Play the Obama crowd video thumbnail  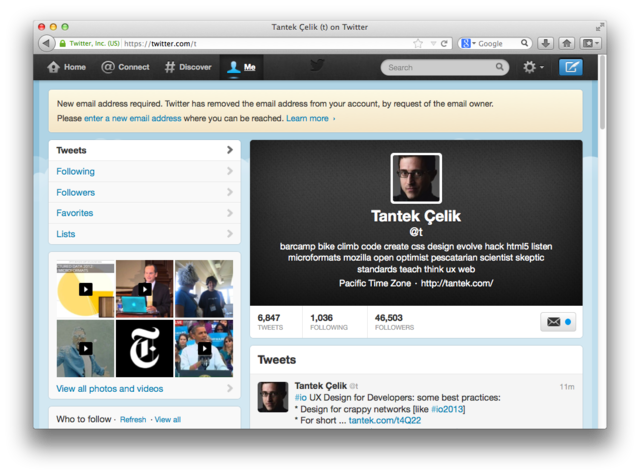point(204,348)
